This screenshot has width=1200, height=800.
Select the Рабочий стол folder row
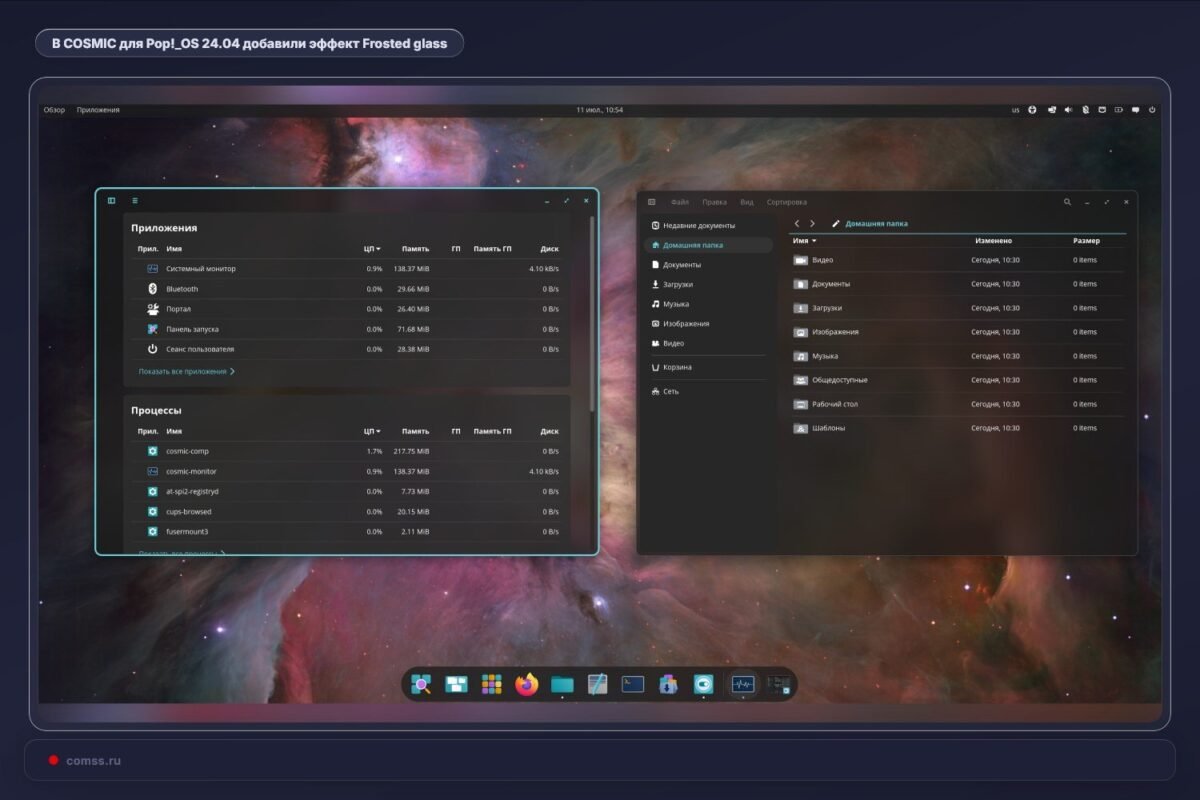958,404
